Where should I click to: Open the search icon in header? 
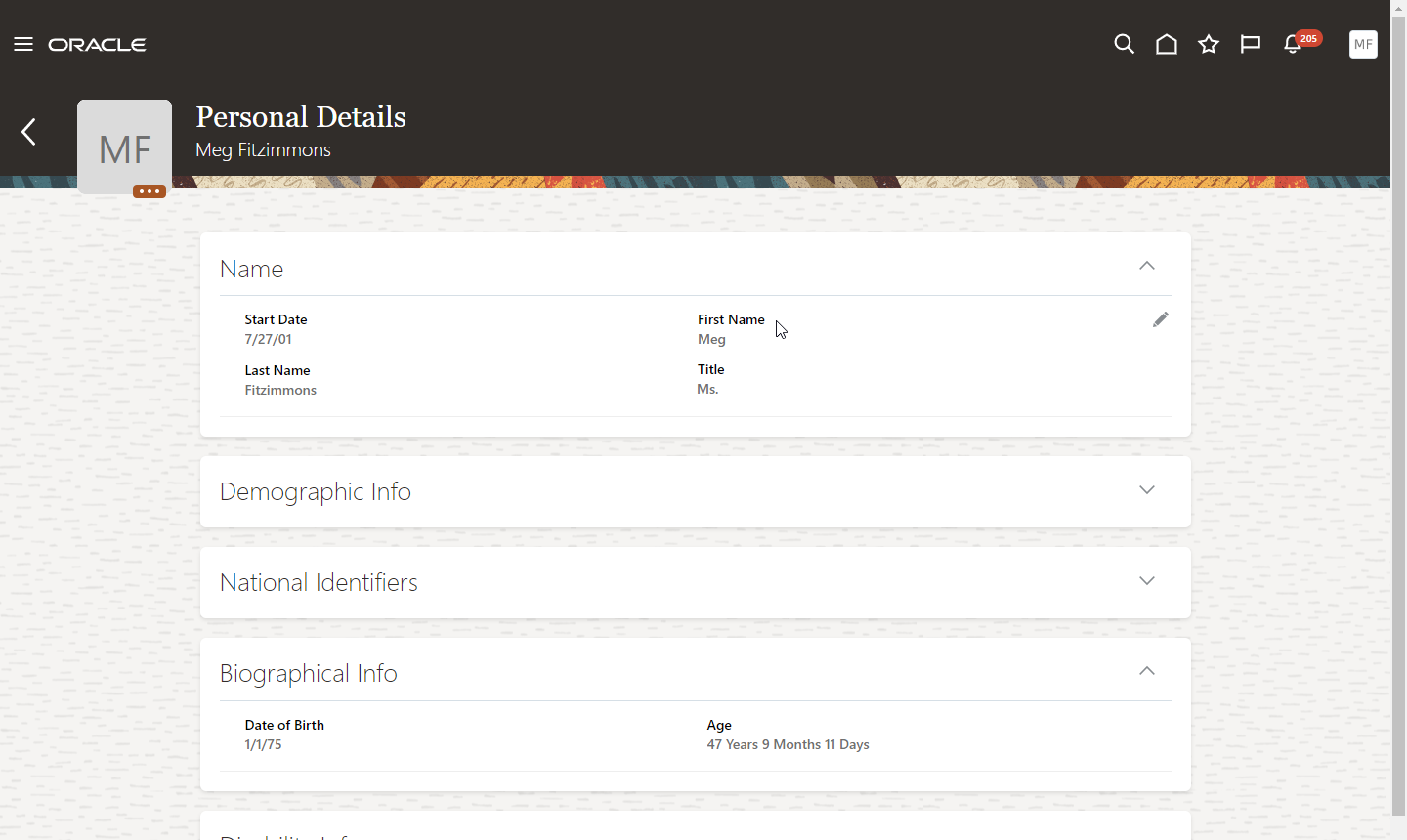click(x=1124, y=44)
